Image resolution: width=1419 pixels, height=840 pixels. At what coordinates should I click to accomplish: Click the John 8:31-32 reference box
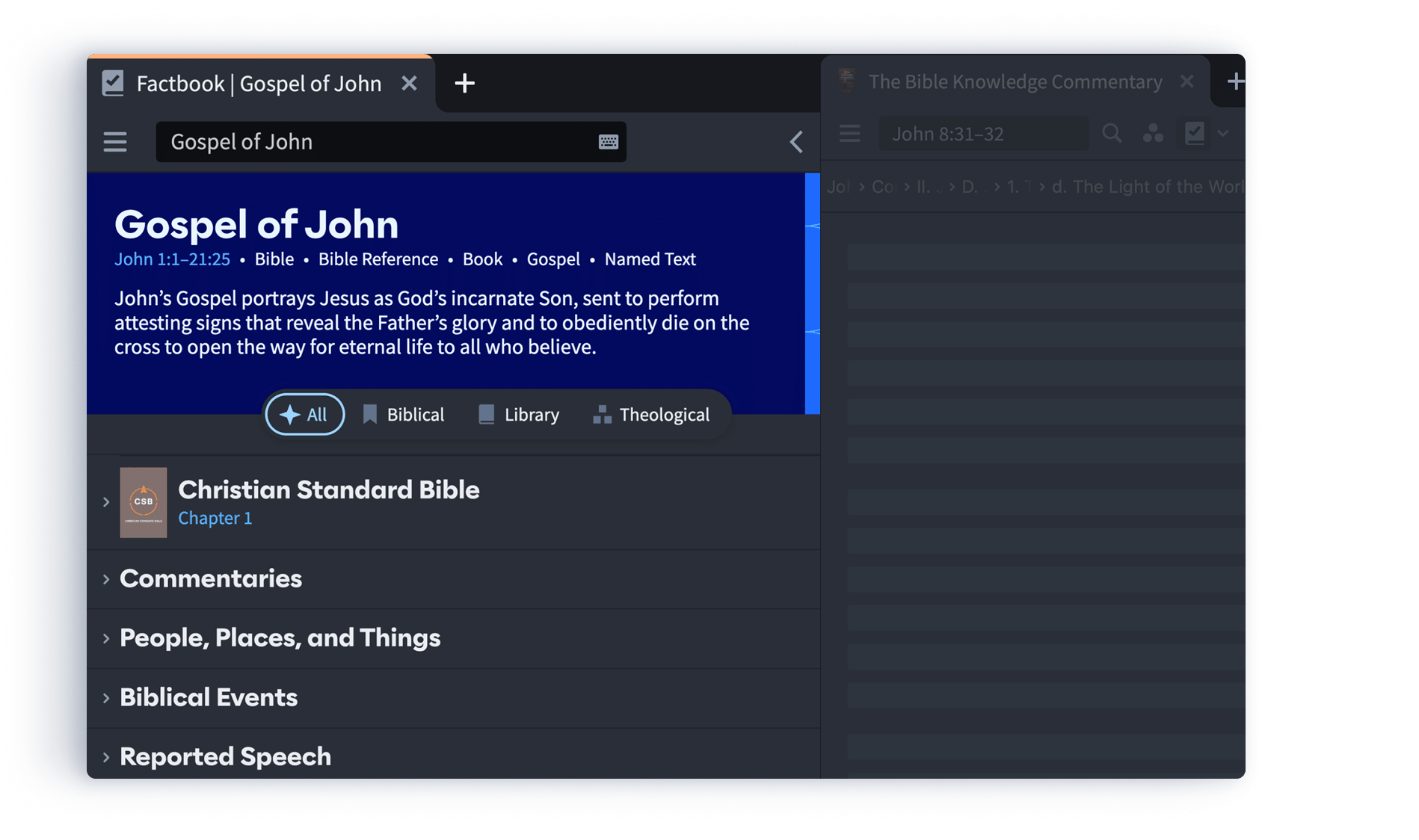coord(983,134)
